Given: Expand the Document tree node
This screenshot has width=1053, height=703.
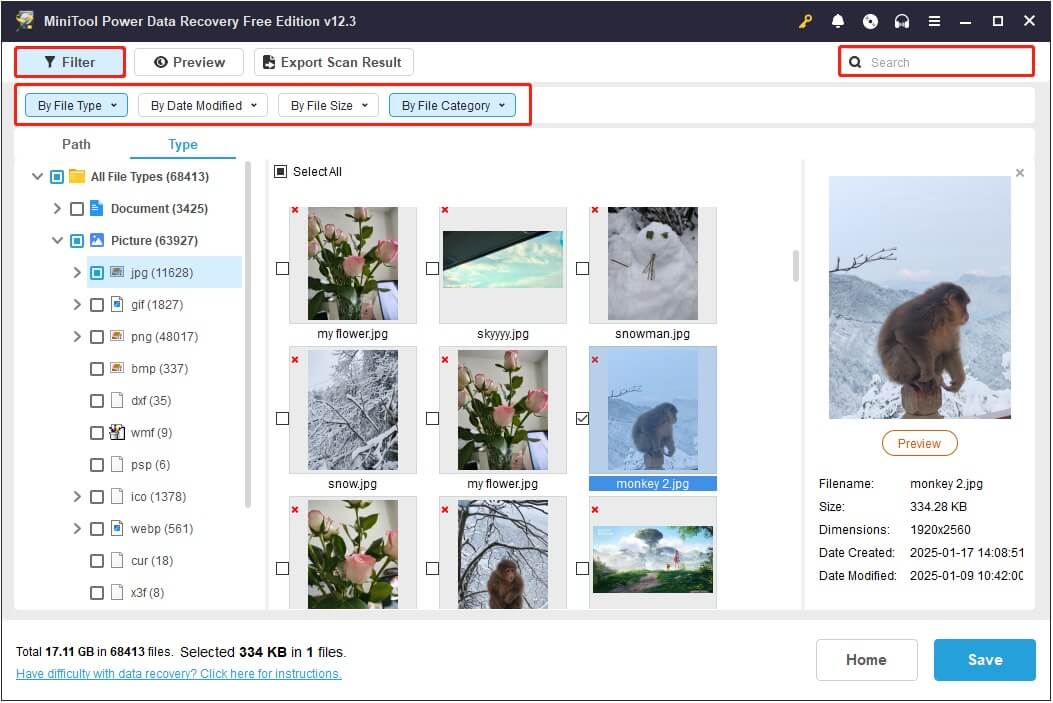Looking at the screenshot, I should click(x=57, y=209).
